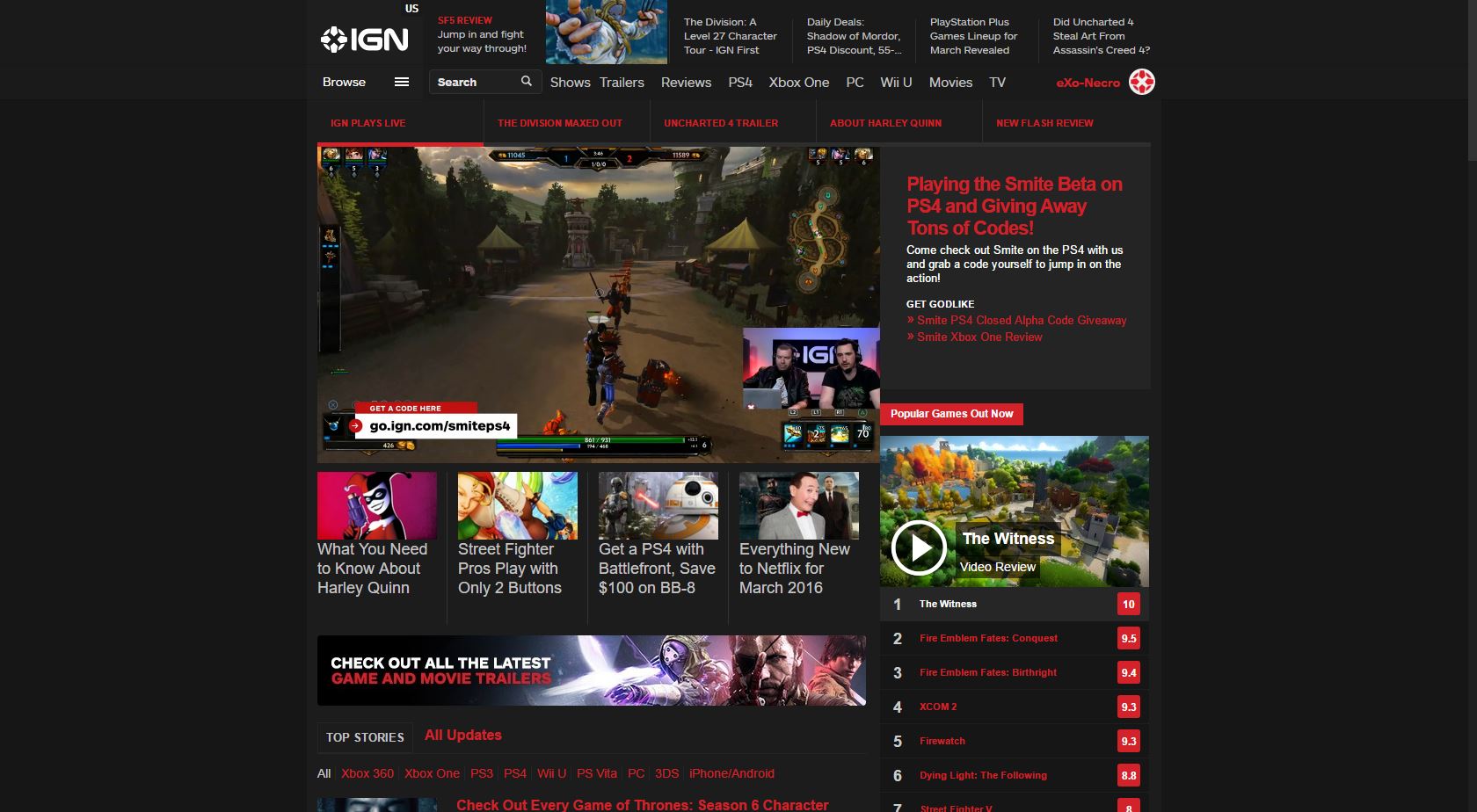This screenshot has width=1477, height=812.
Task: Switch to the 'All Updates' tab
Action: [x=462, y=736]
